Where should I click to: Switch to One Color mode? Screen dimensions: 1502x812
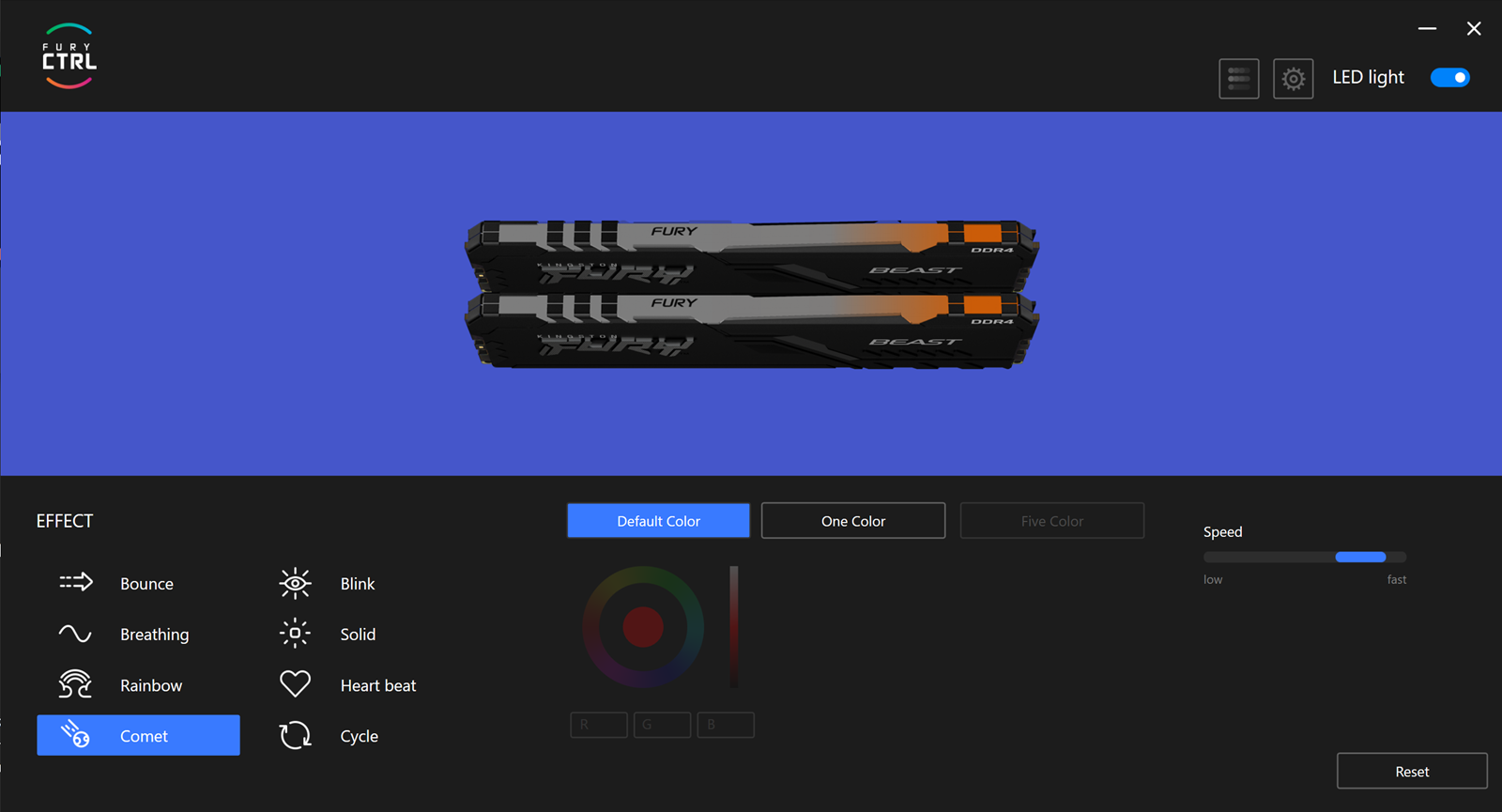(853, 520)
